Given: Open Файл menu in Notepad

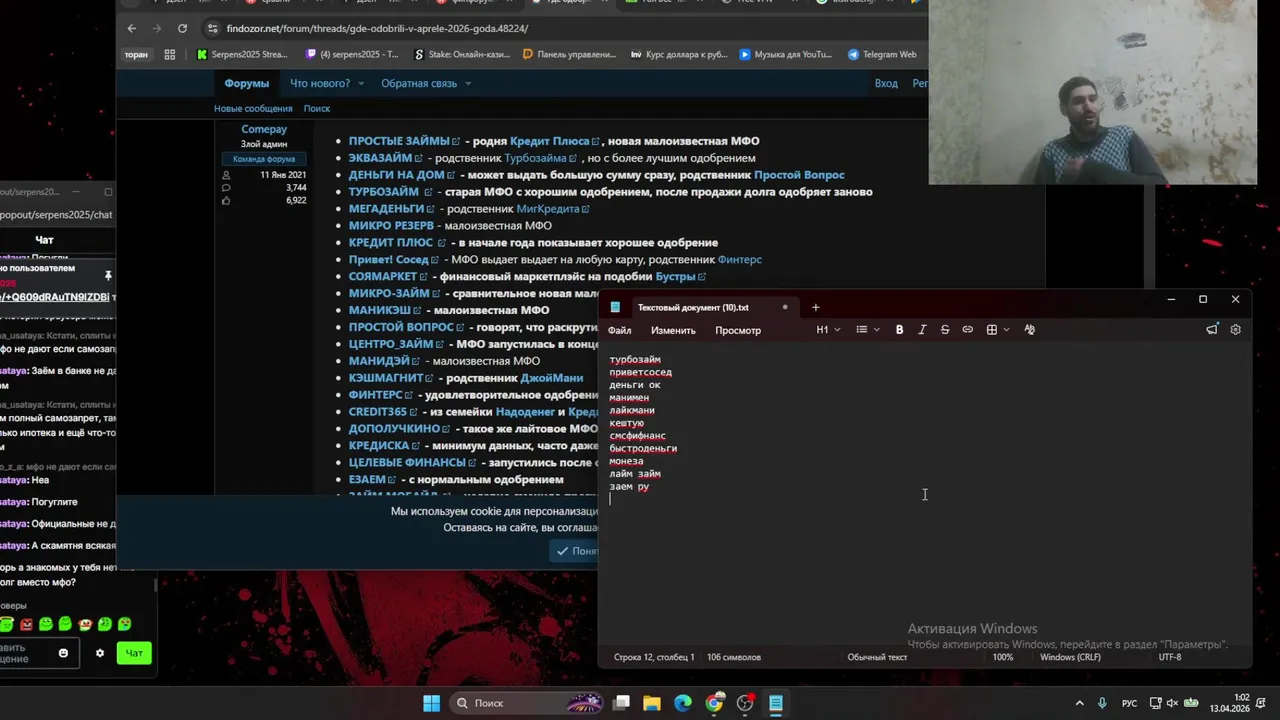Looking at the screenshot, I should coord(619,330).
